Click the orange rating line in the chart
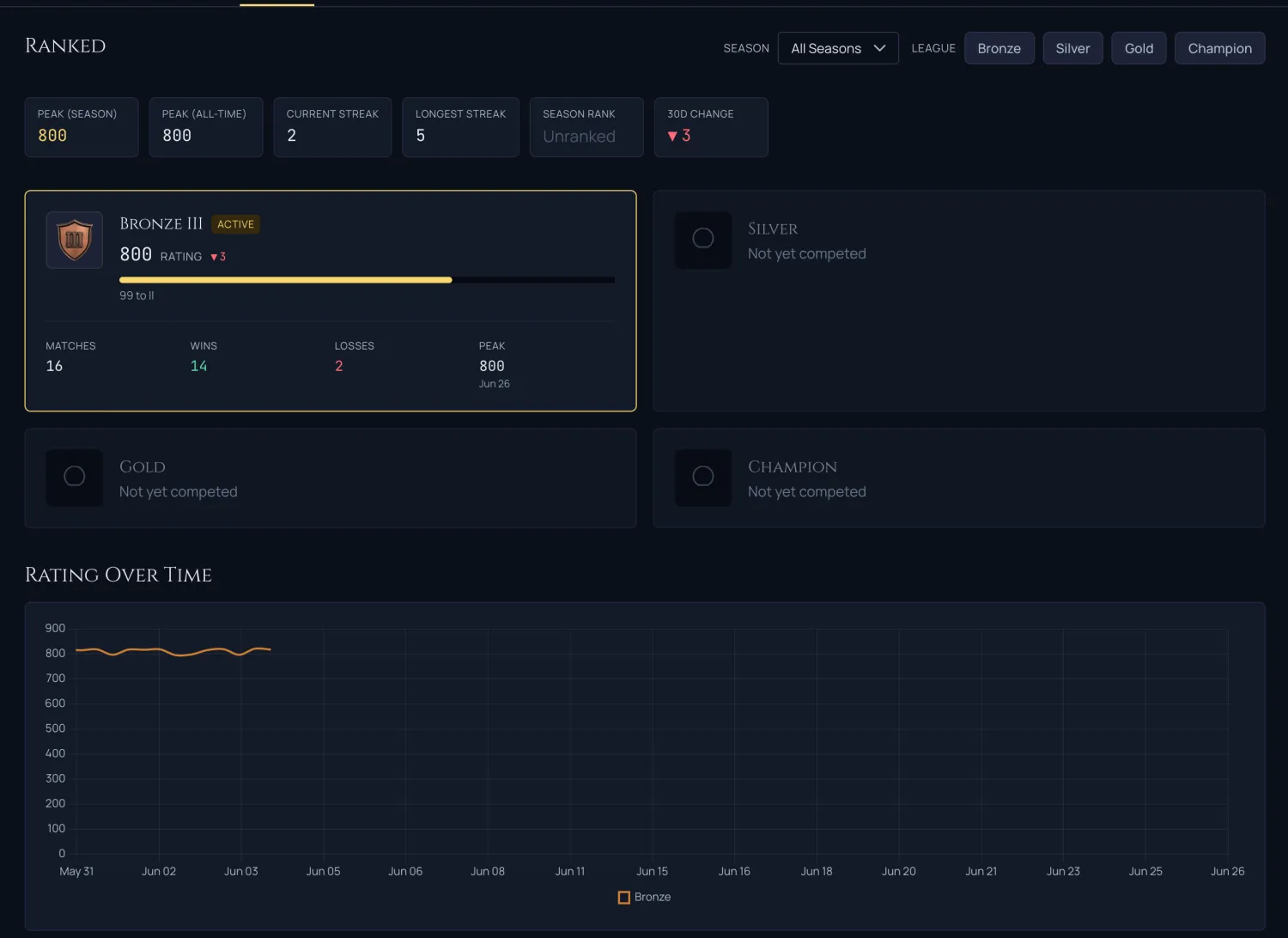 coord(173,651)
